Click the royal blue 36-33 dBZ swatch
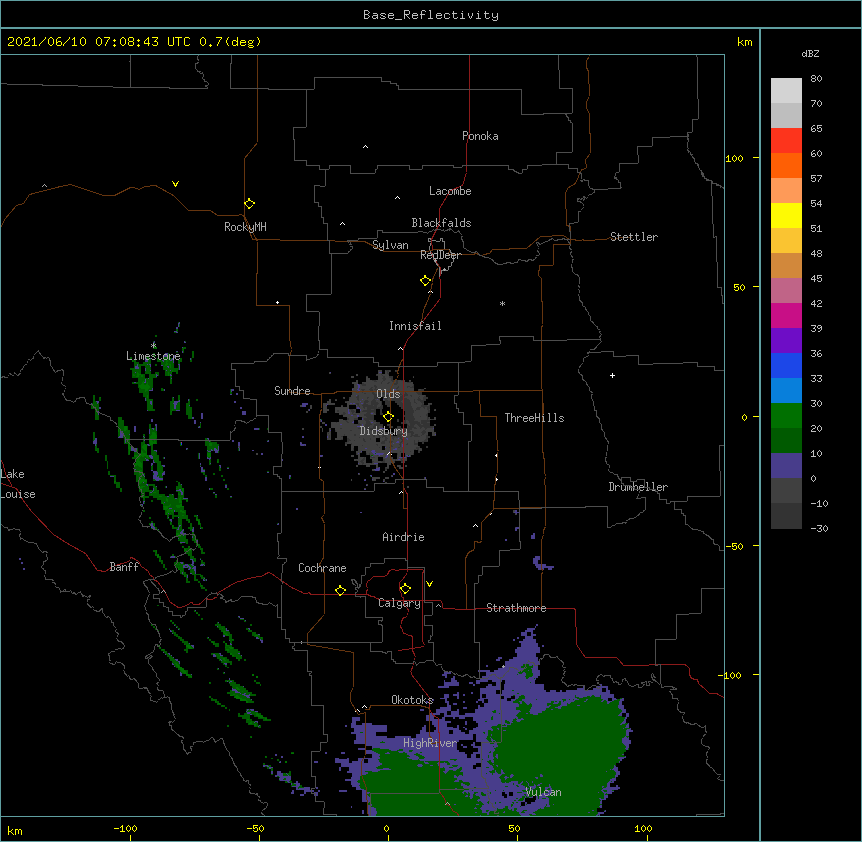The height and width of the screenshot is (842, 862). click(x=786, y=365)
